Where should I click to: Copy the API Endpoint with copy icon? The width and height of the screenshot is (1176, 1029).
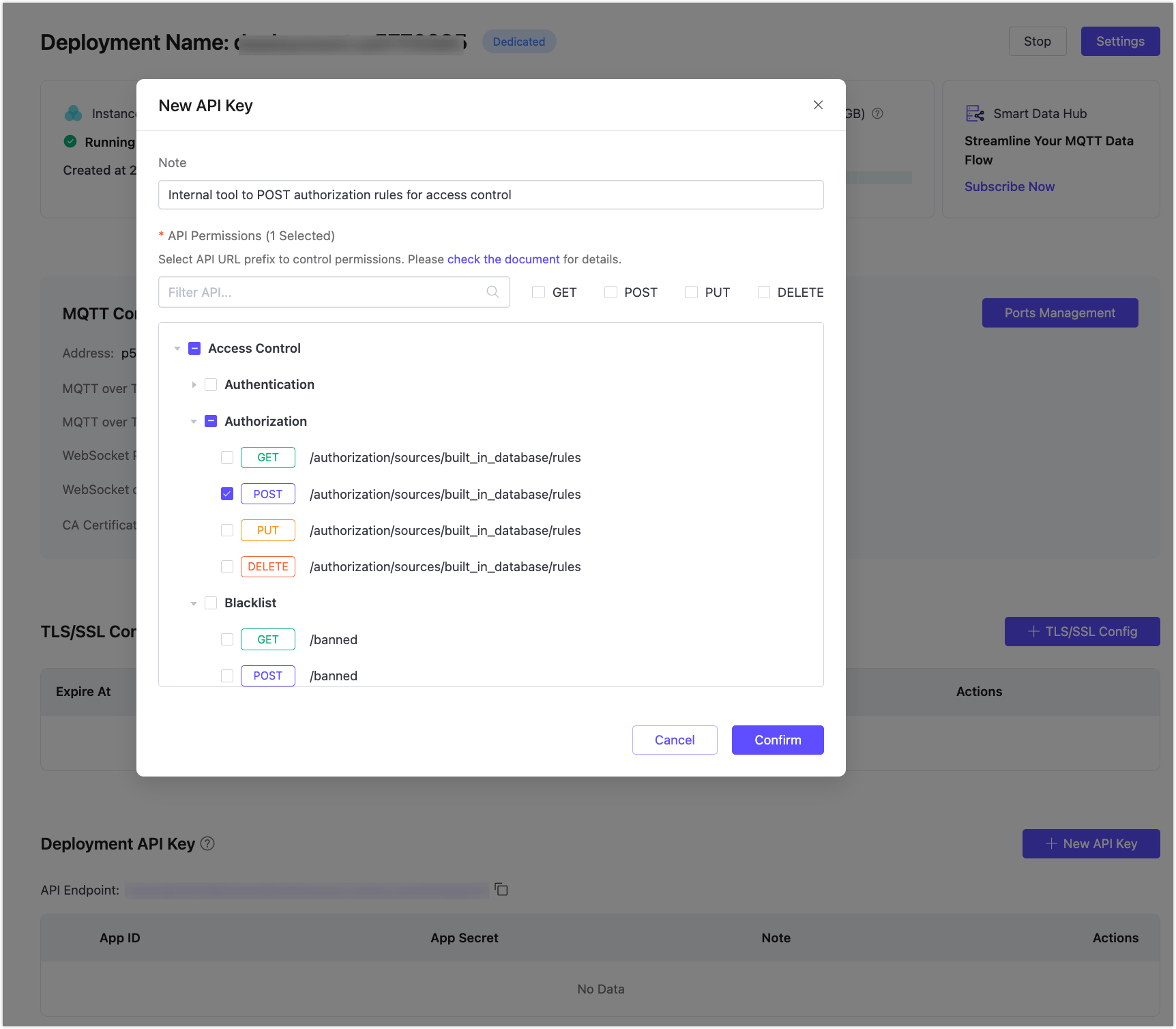point(501,889)
